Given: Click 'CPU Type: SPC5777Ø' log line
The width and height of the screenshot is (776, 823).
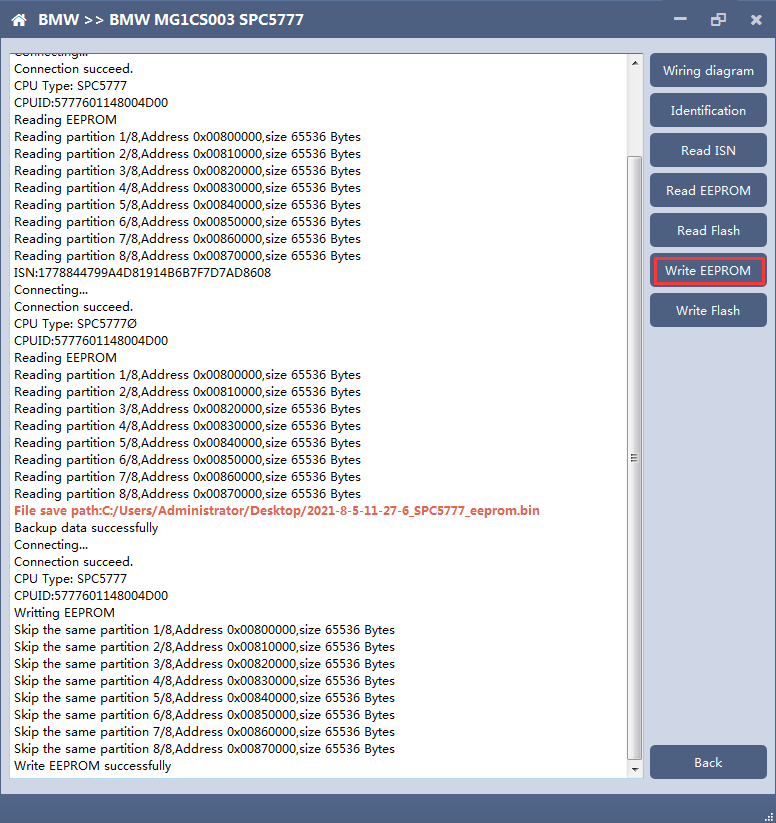Looking at the screenshot, I should coord(75,324).
